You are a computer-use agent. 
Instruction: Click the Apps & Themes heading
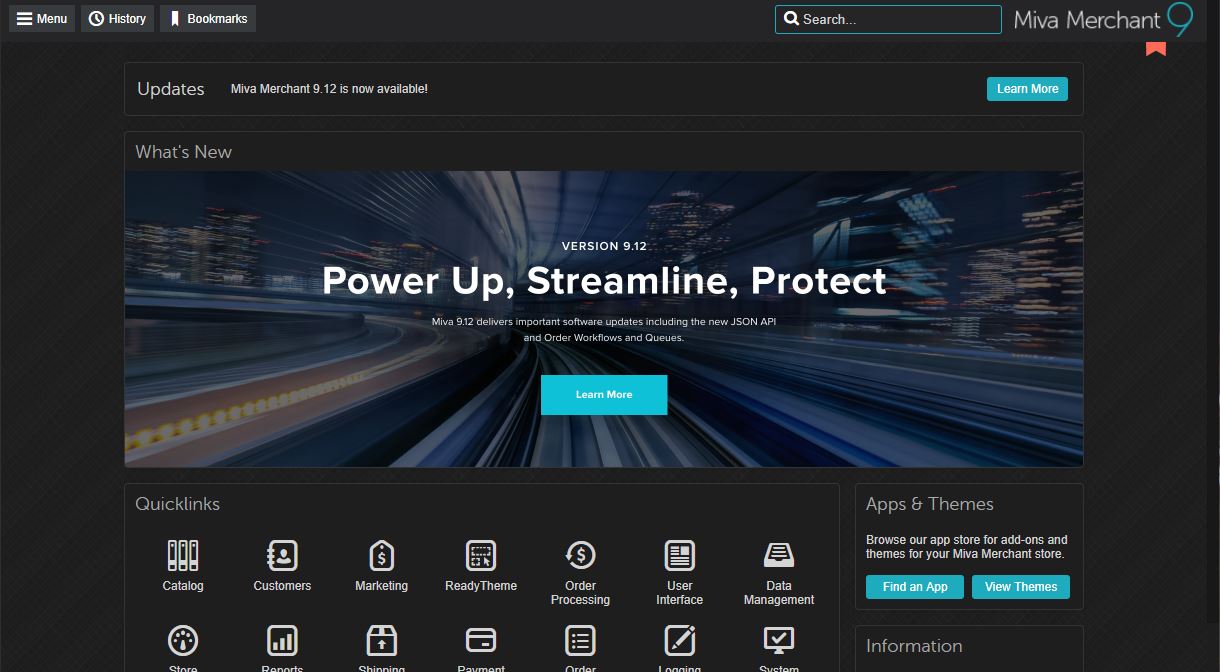click(x=930, y=504)
